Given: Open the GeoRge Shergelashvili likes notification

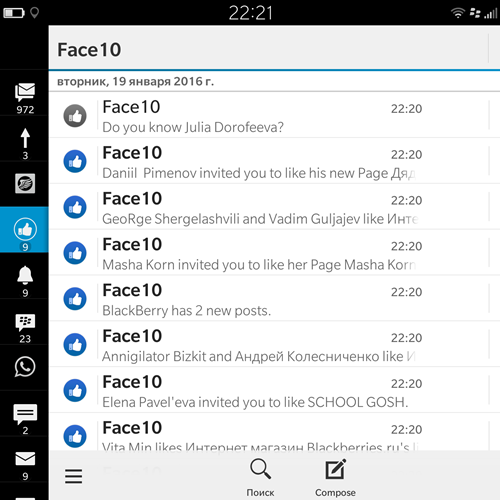Looking at the screenshot, I should pyautogui.click(x=274, y=207).
